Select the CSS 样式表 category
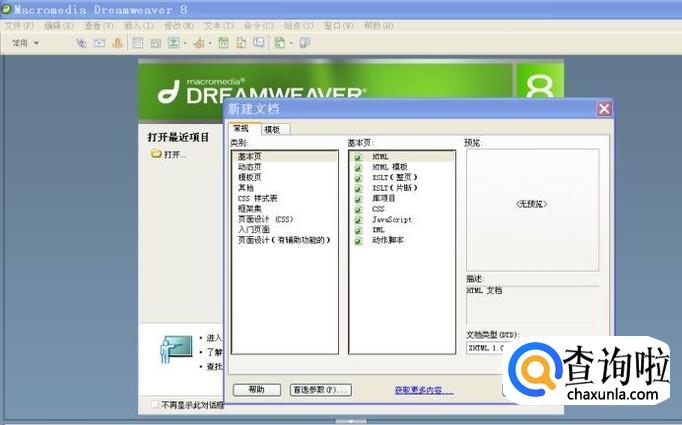The image size is (682, 425). (257, 198)
